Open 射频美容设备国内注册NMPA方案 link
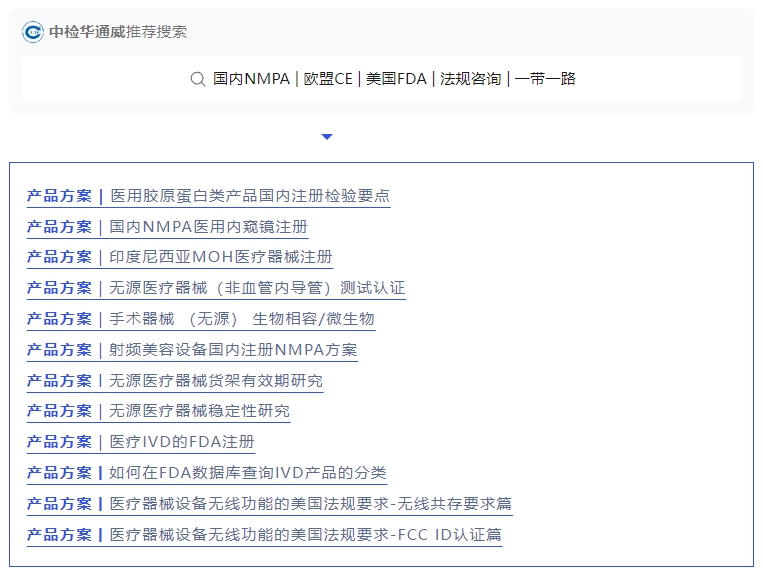The image size is (763, 582). tap(232, 350)
